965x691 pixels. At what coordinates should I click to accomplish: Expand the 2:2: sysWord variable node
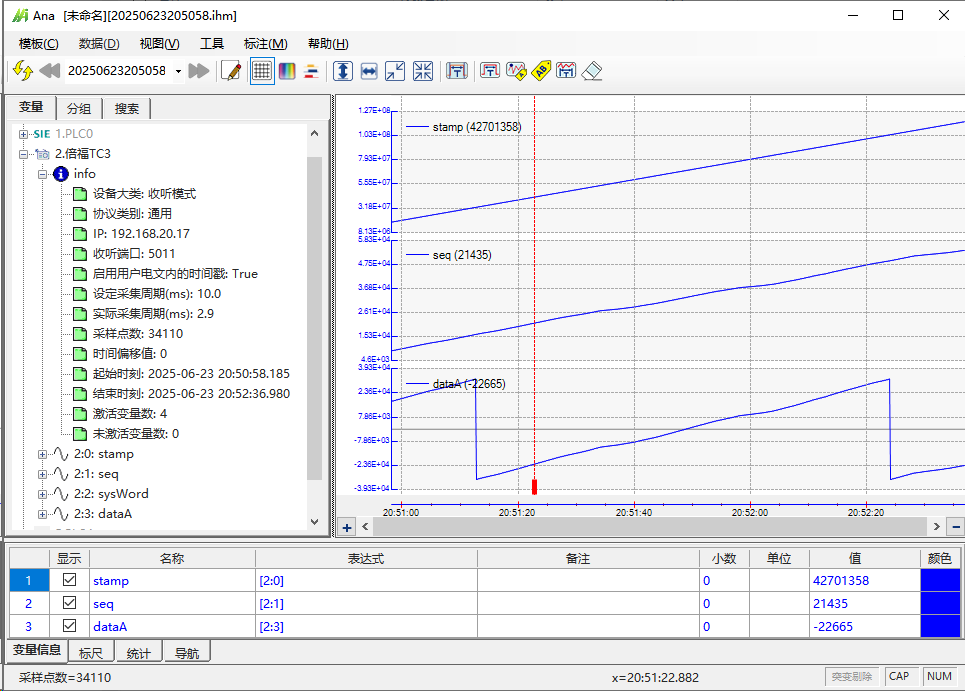(x=42, y=494)
